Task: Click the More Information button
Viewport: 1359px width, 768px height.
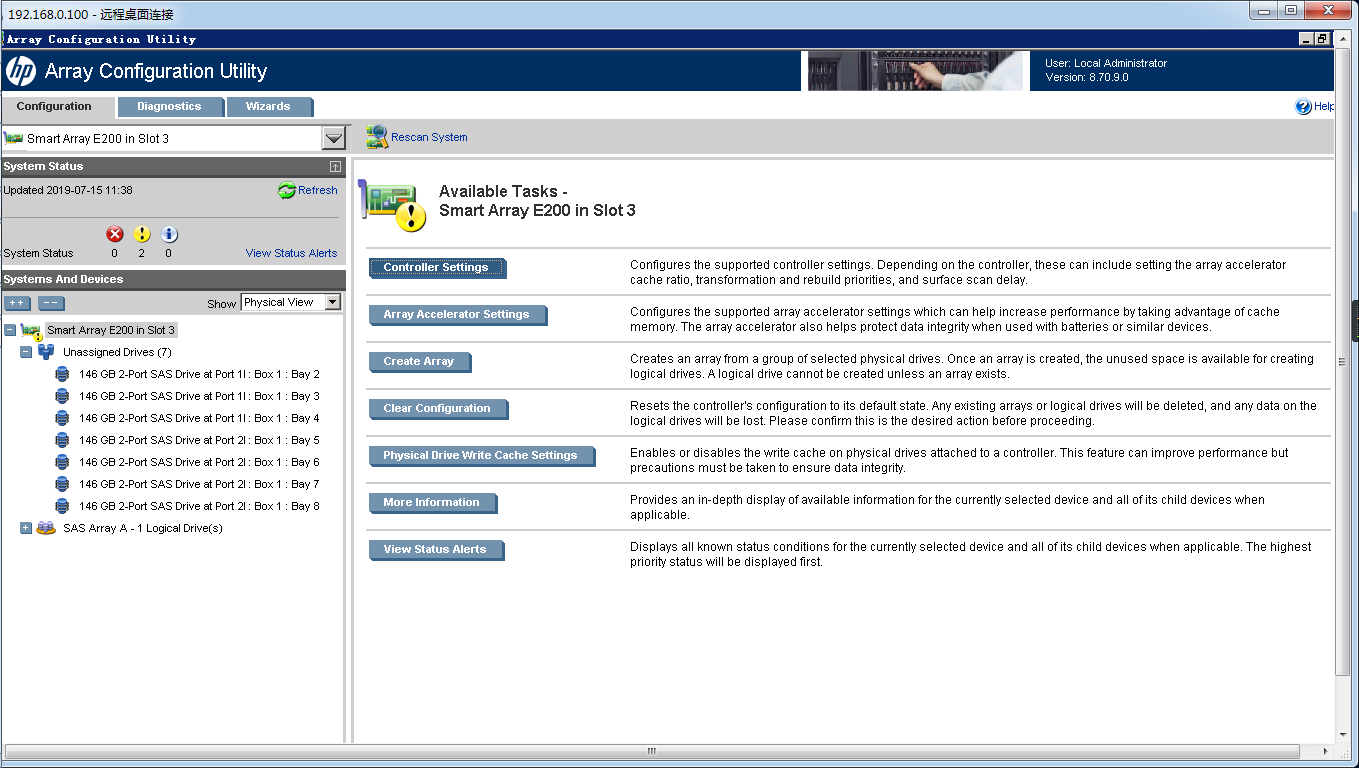Action: point(431,502)
